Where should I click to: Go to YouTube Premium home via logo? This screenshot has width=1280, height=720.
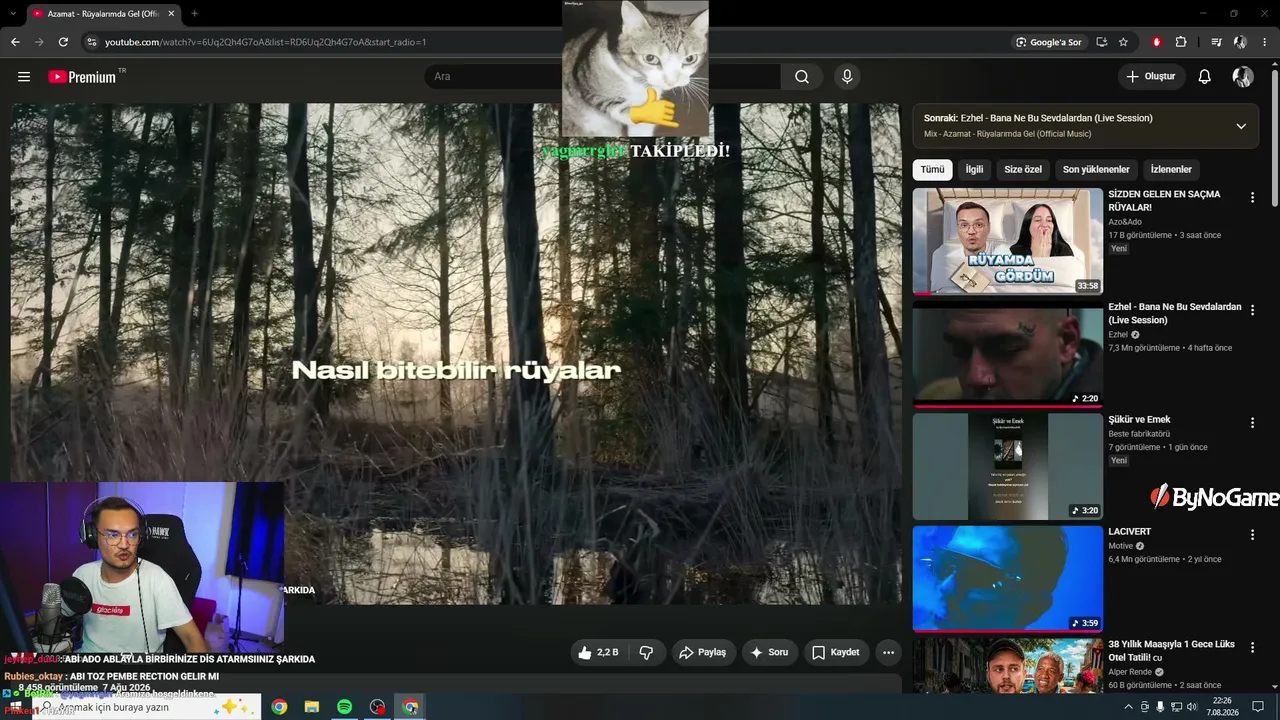pyautogui.click(x=82, y=77)
